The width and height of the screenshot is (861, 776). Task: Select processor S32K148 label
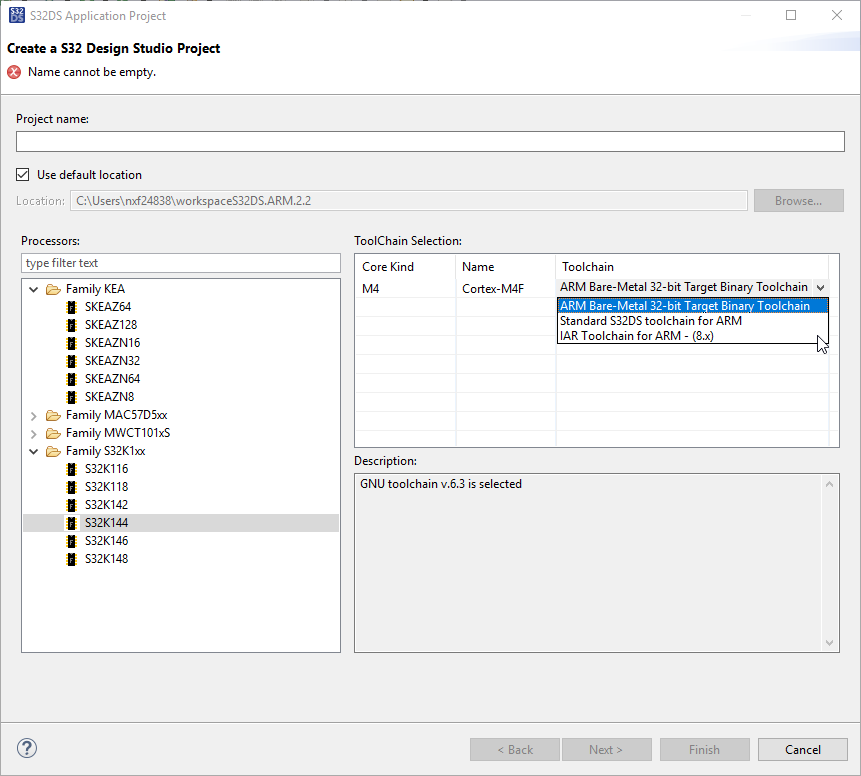107,559
